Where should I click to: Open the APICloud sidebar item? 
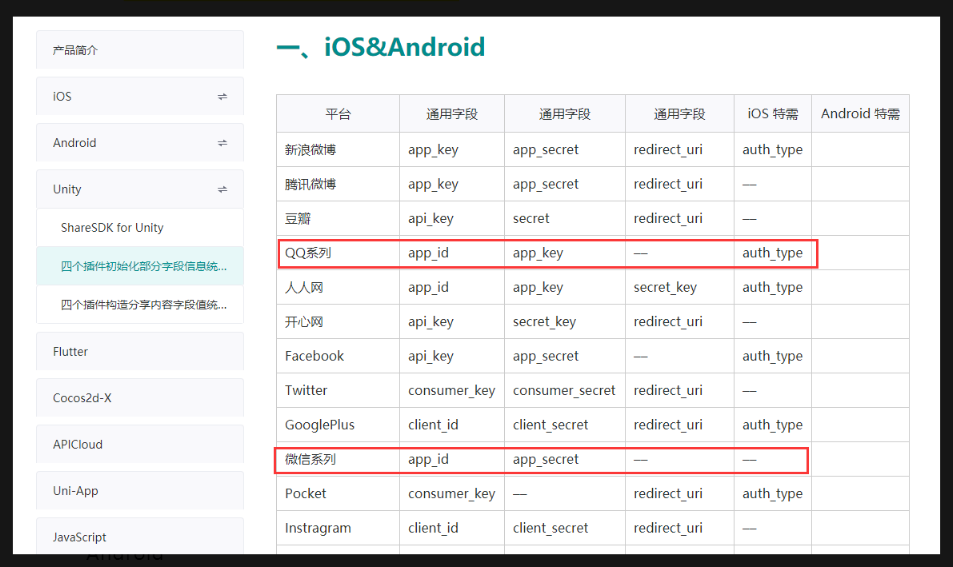140,444
